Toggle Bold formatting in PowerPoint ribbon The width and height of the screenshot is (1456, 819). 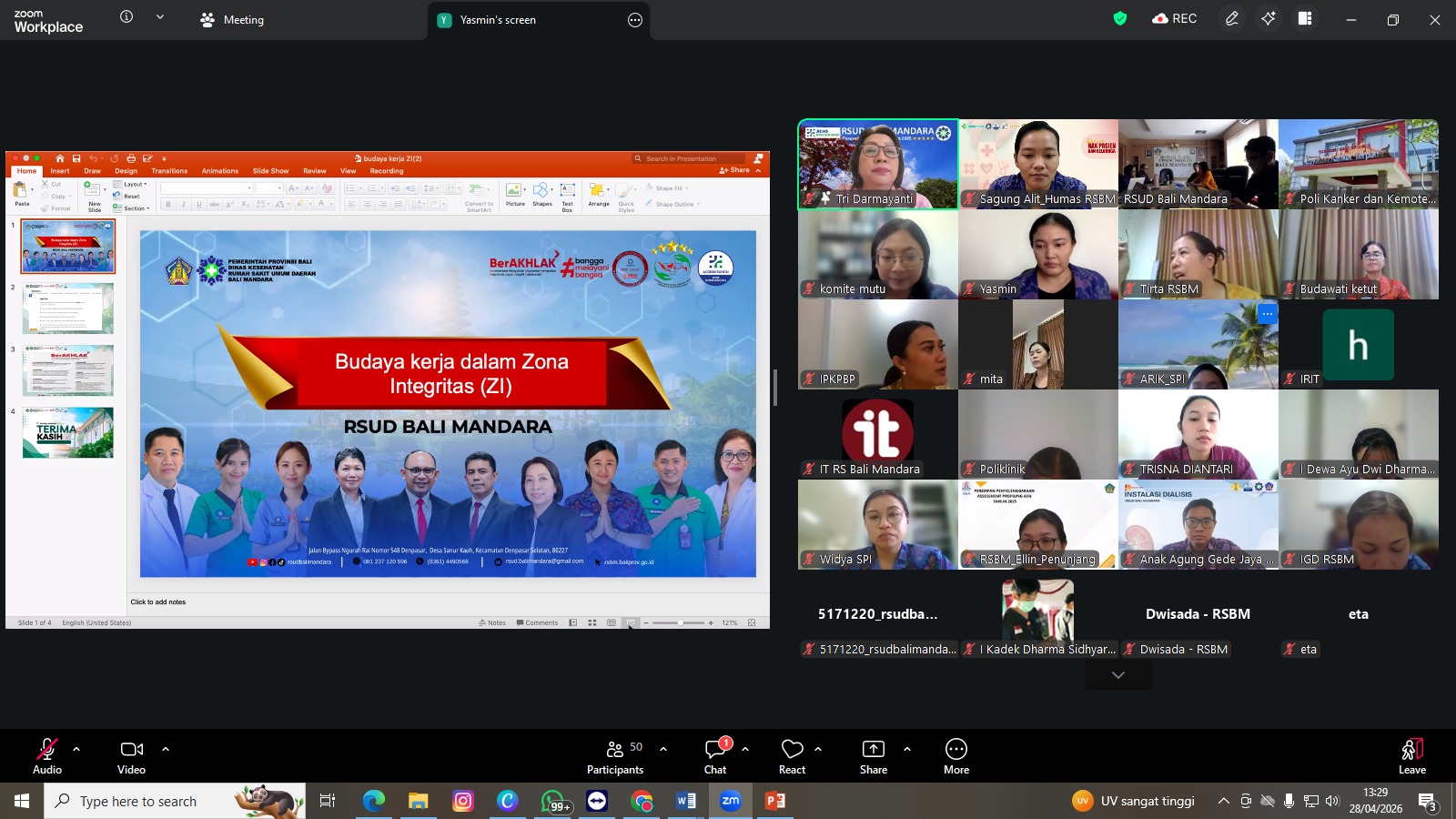coord(168,204)
